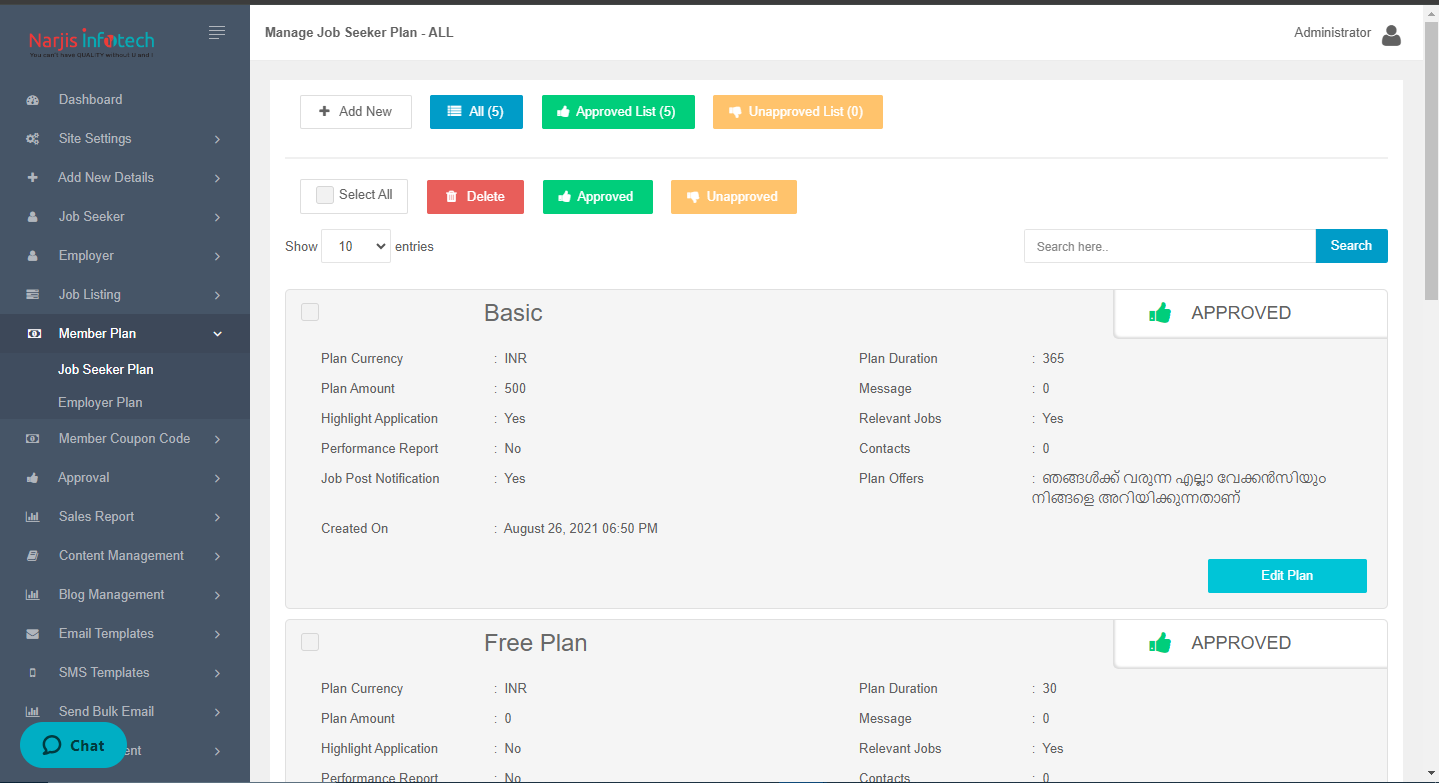Open the Chat widget bubble
This screenshot has width=1439, height=783.
point(73,745)
